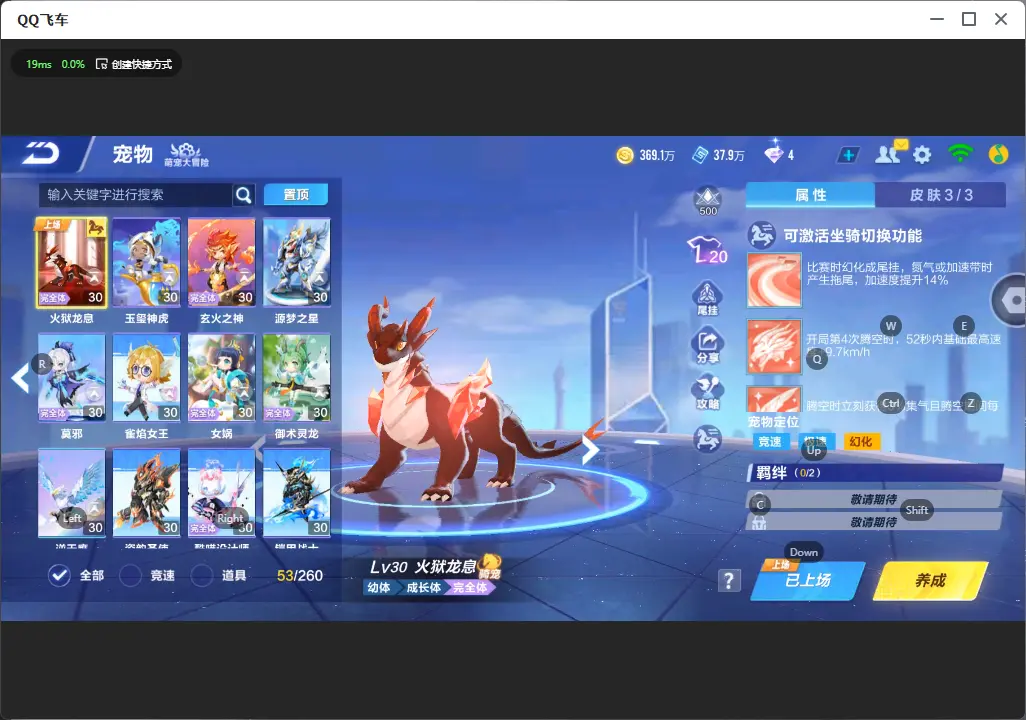View the skill icon for 开局第4次腾空时
This screenshot has width=1026, height=720.
click(x=774, y=346)
